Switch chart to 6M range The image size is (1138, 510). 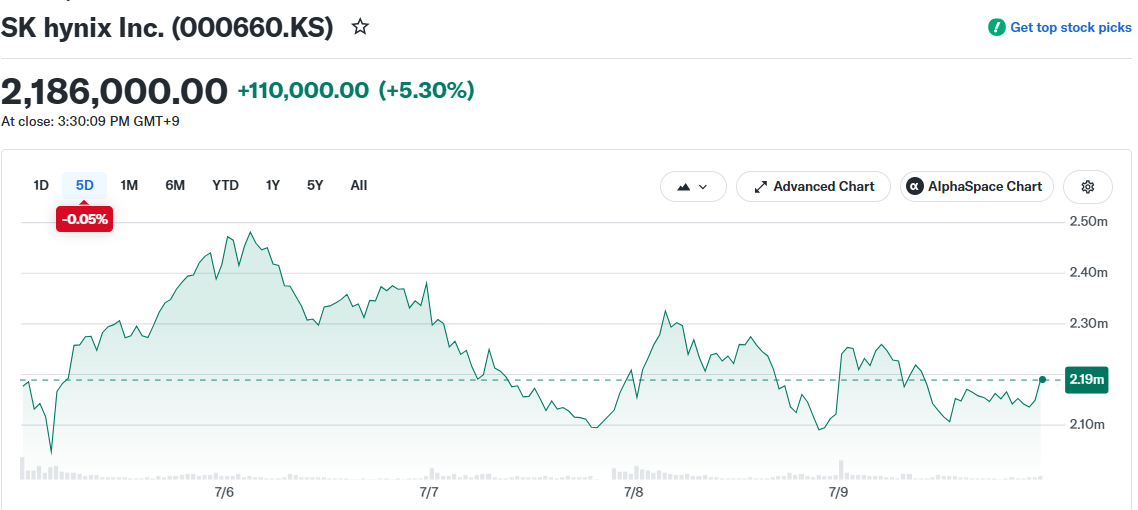tap(175, 185)
